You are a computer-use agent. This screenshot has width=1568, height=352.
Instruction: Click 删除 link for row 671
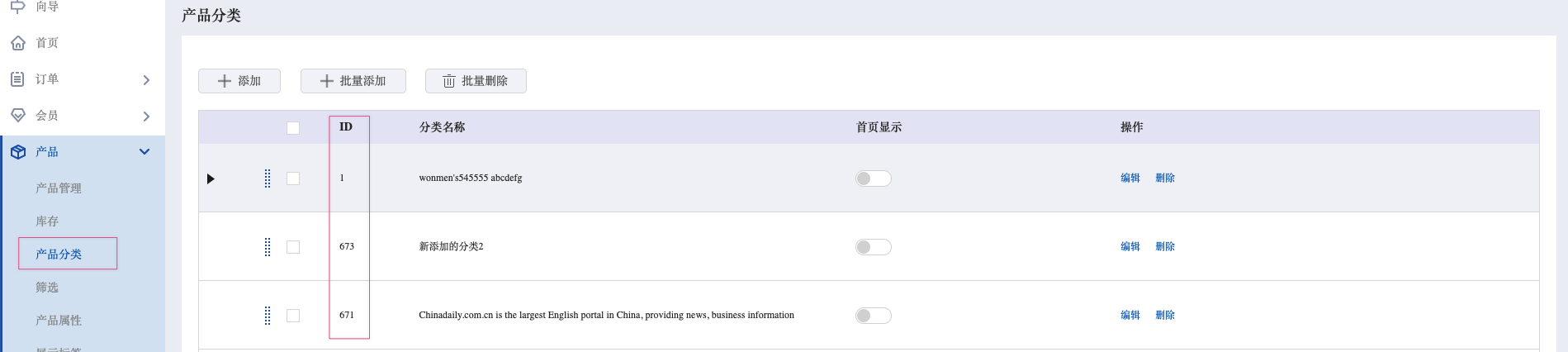(1165, 315)
